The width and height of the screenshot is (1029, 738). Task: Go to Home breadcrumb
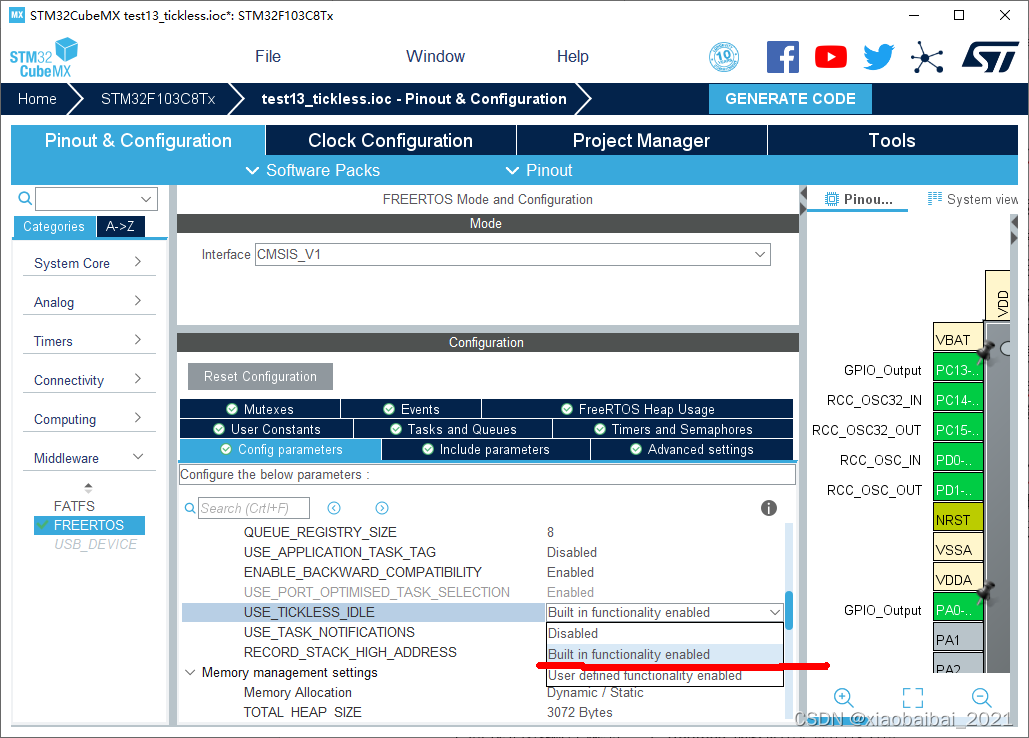click(x=37, y=99)
